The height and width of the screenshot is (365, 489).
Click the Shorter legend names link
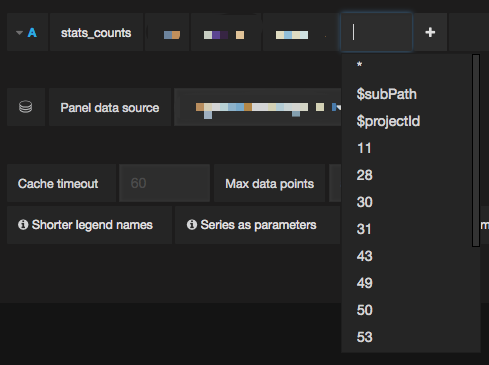click(92, 225)
